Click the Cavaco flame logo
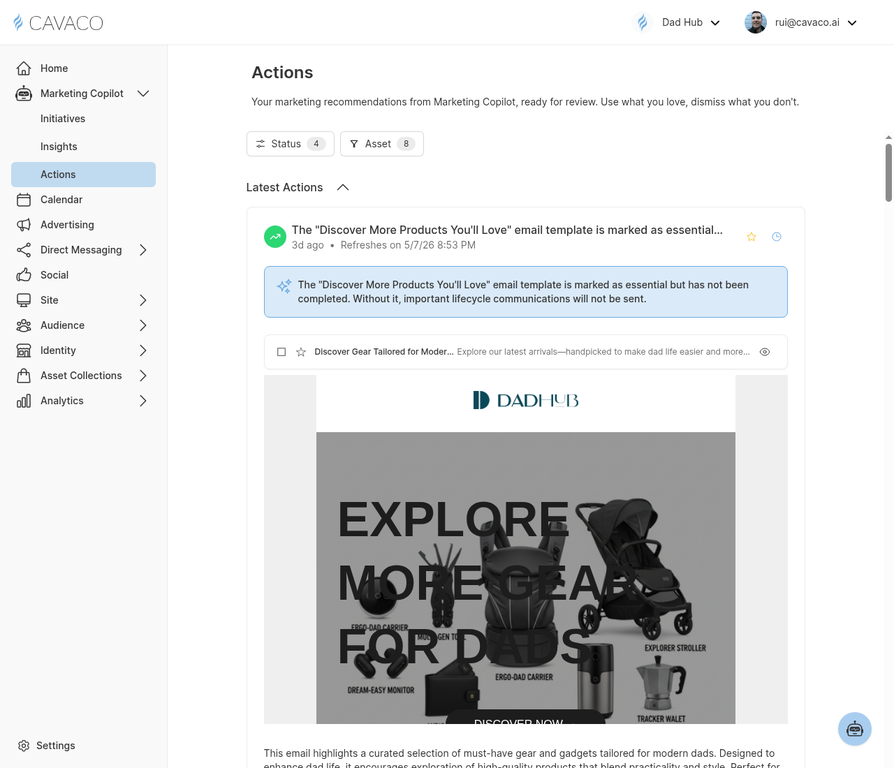The image size is (894, 768). (19, 23)
